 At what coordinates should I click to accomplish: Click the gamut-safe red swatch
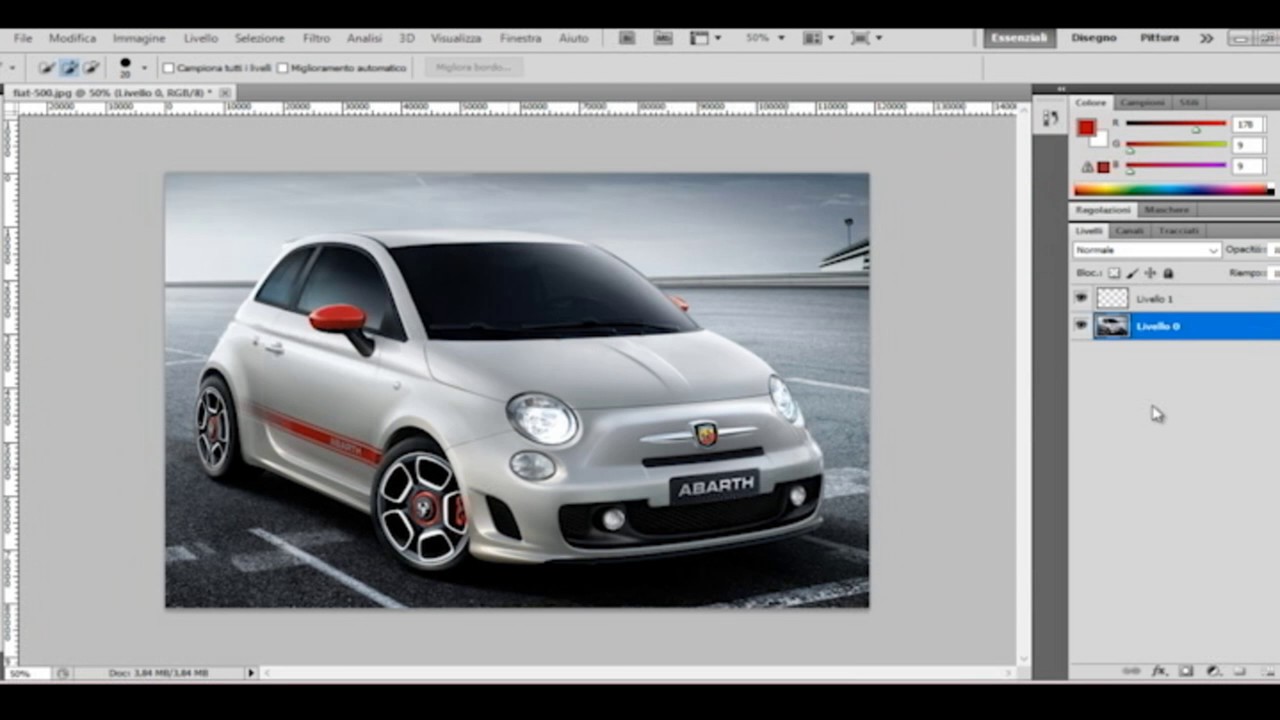point(1103,167)
